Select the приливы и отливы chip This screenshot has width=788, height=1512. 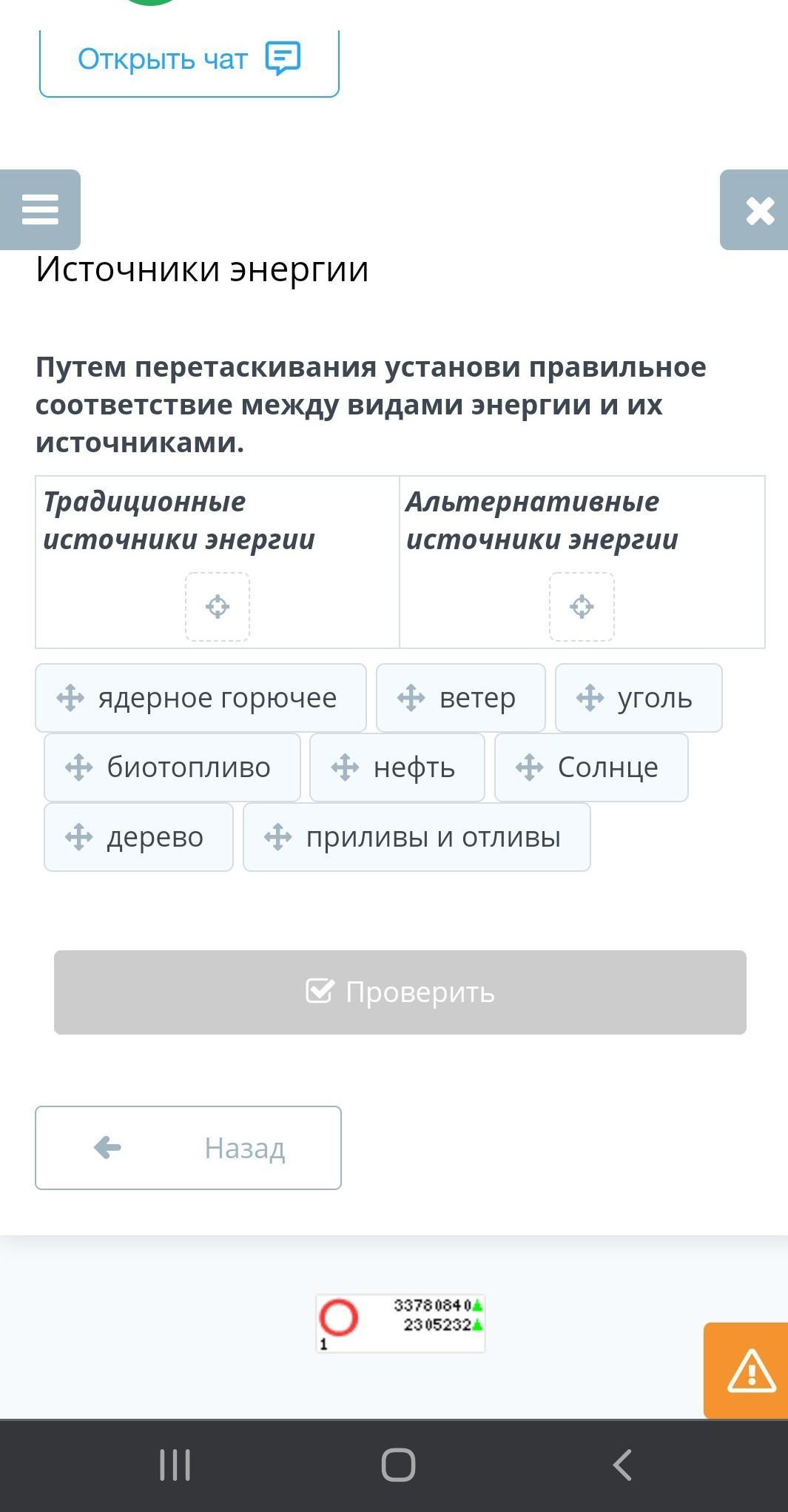[417, 837]
